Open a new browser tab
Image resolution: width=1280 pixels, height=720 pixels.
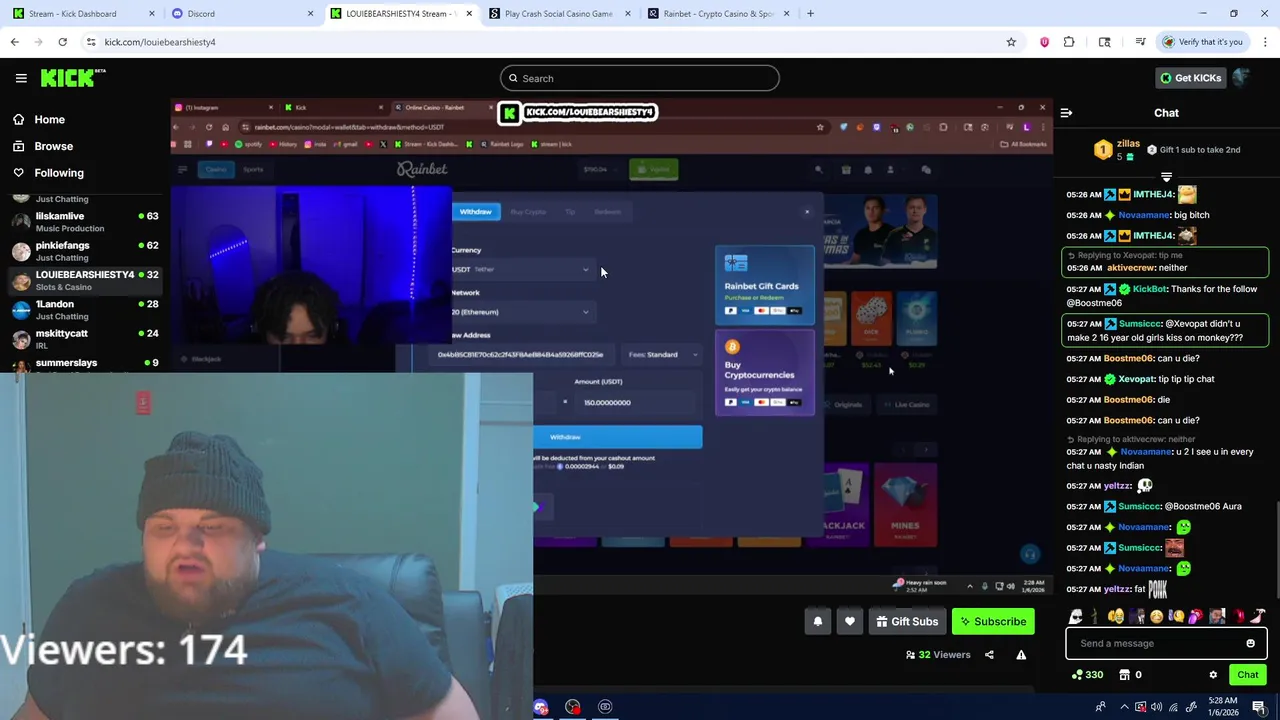[x=810, y=14]
